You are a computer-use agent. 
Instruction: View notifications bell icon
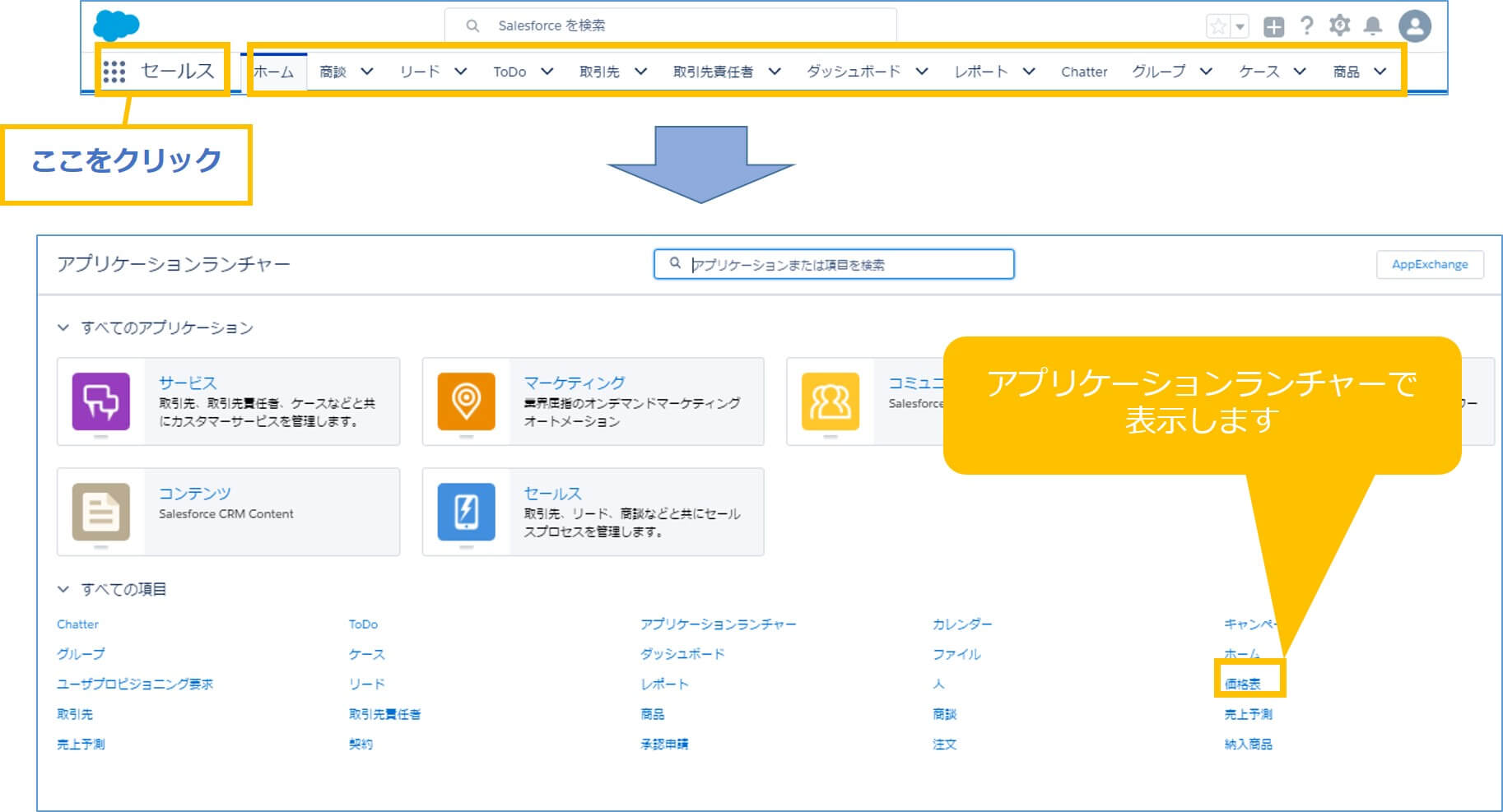pyautogui.click(x=1372, y=26)
